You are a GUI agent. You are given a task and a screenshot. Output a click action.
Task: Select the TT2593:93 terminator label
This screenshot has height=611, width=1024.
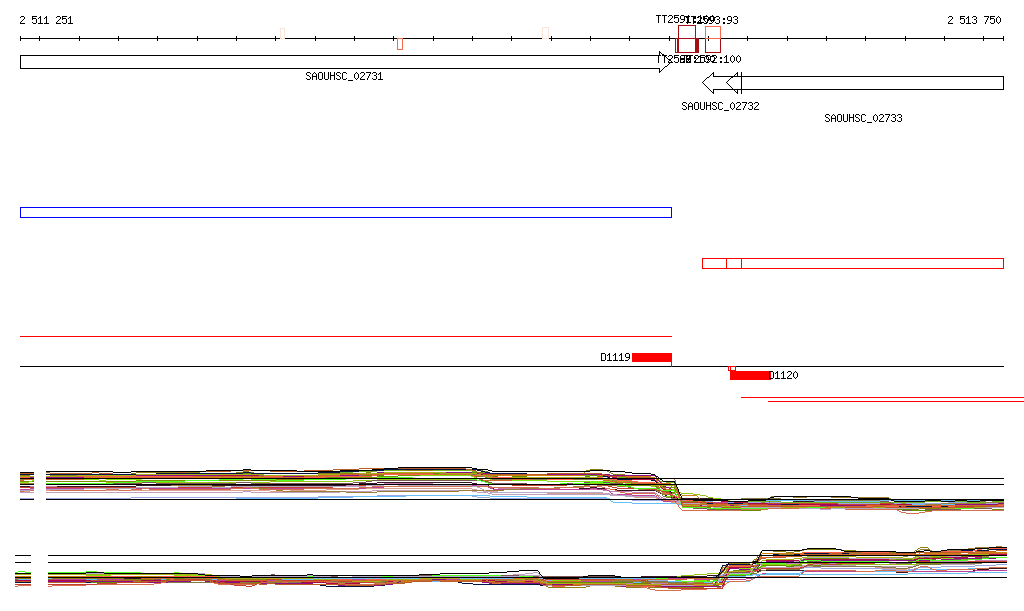[714, 20]
